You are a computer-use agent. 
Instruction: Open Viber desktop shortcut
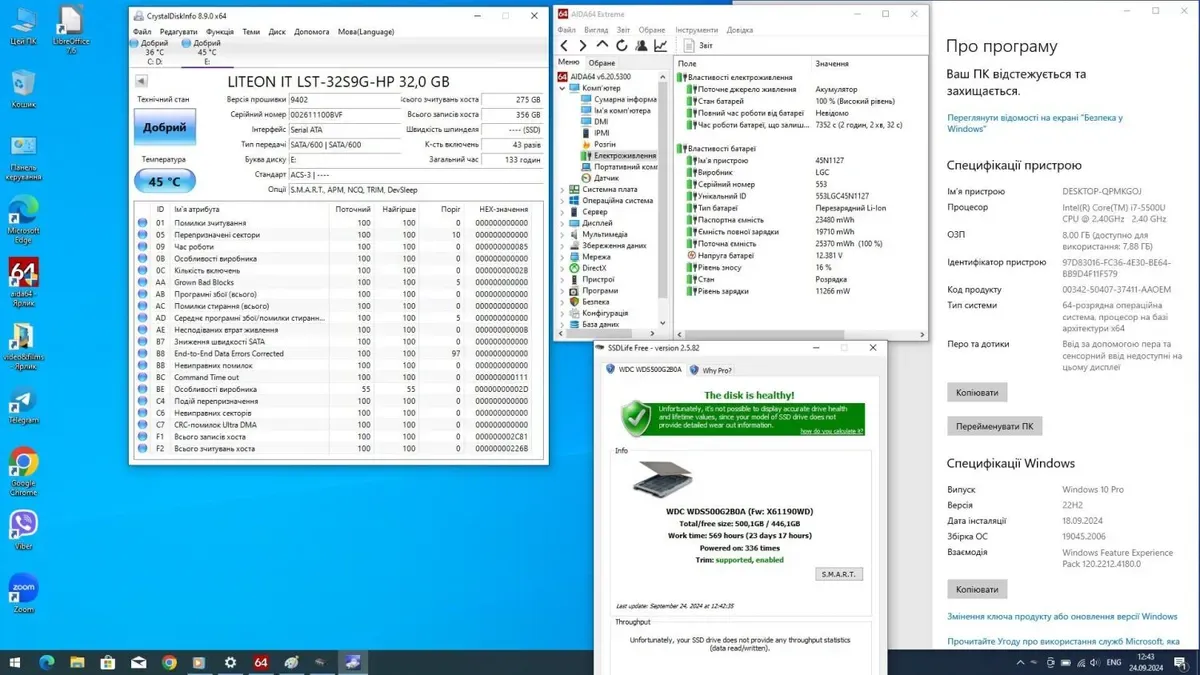(x=23, y=529)
